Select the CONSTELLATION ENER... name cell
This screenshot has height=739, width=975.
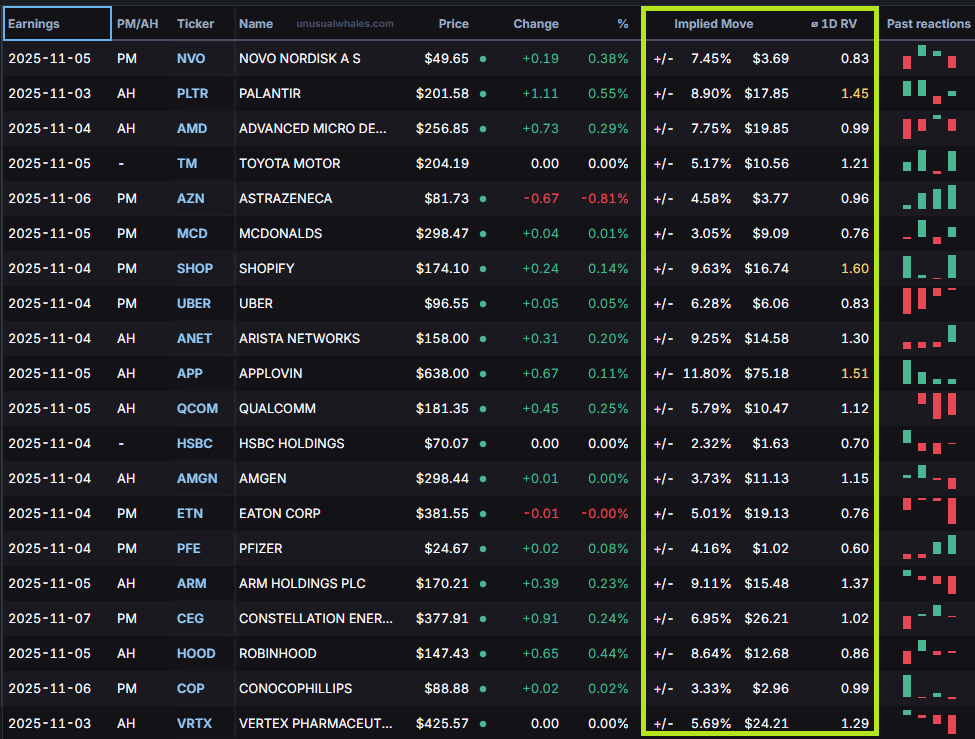[x=316, y=618]
